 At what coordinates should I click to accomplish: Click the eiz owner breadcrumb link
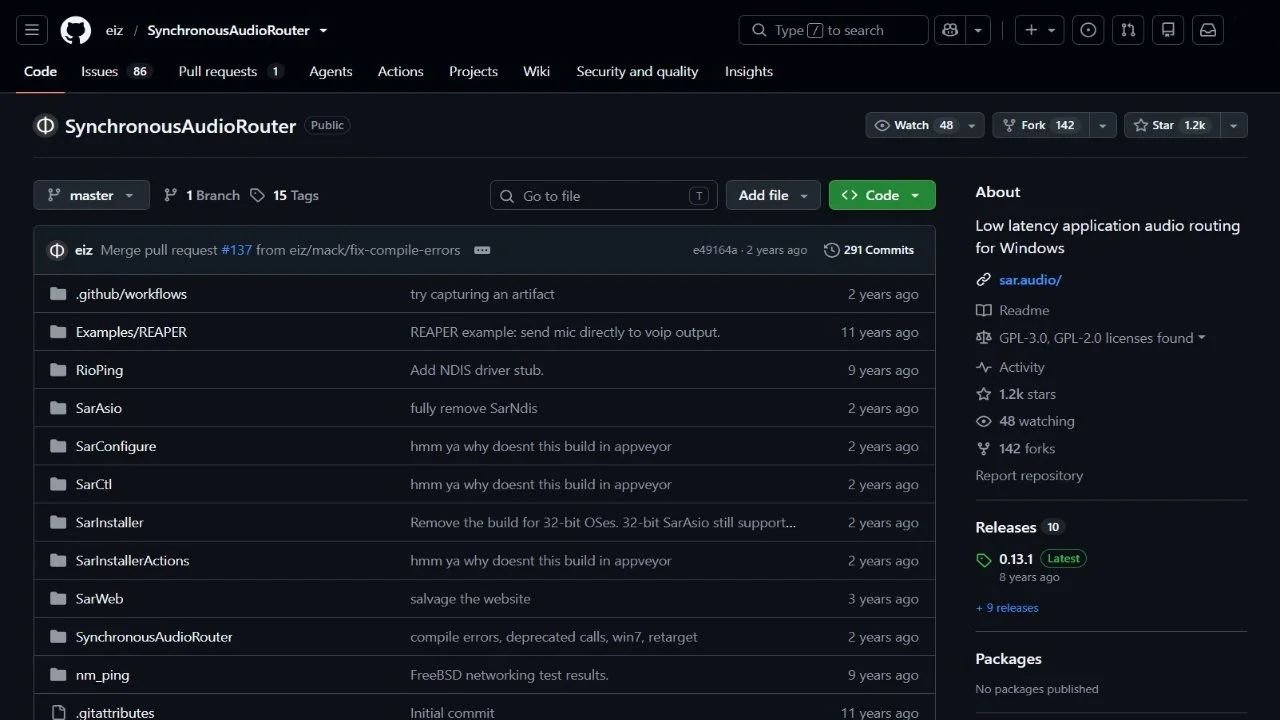tap(114, 30)
